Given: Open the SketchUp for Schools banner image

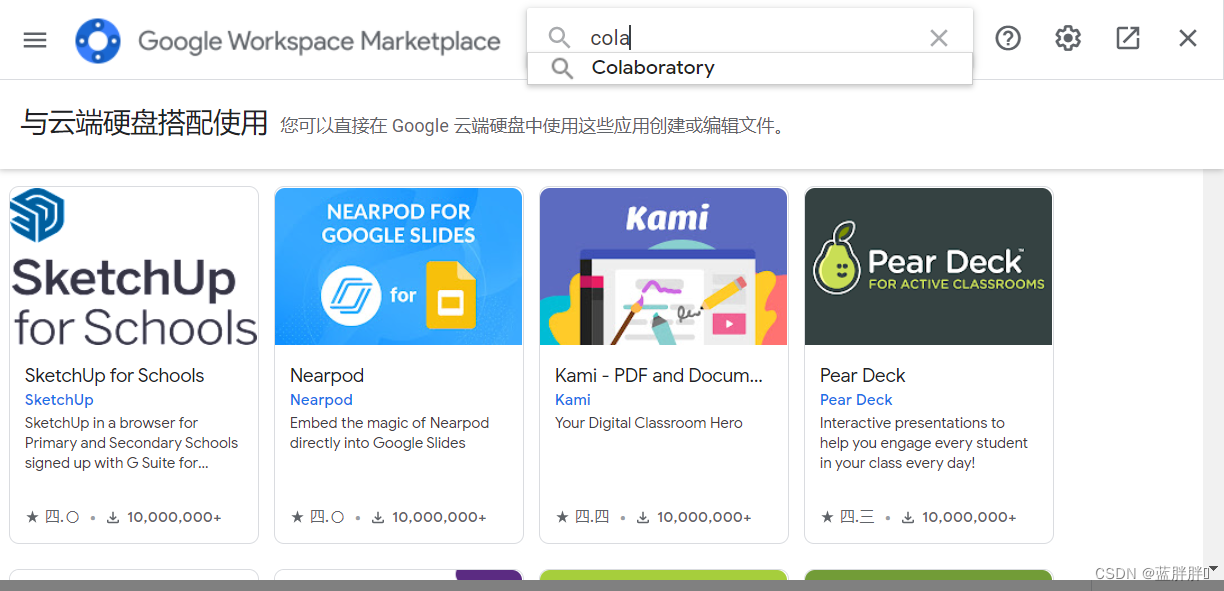Looking at the screenshot, I should point(134,266).
